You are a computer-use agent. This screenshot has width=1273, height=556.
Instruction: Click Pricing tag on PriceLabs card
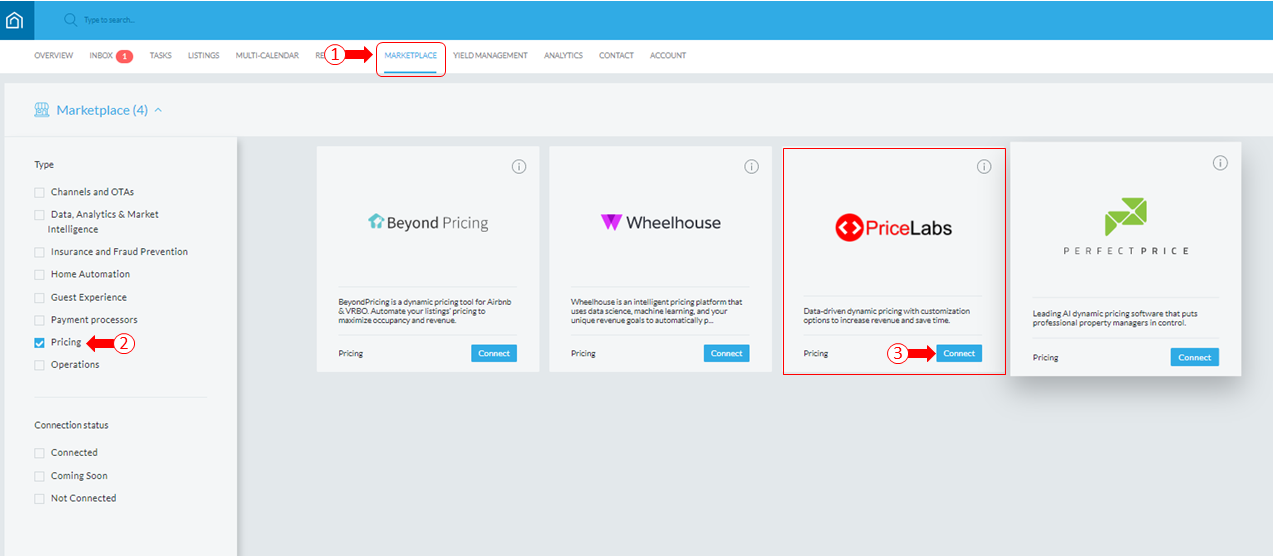pyautogui.click(x=816, y=353)
